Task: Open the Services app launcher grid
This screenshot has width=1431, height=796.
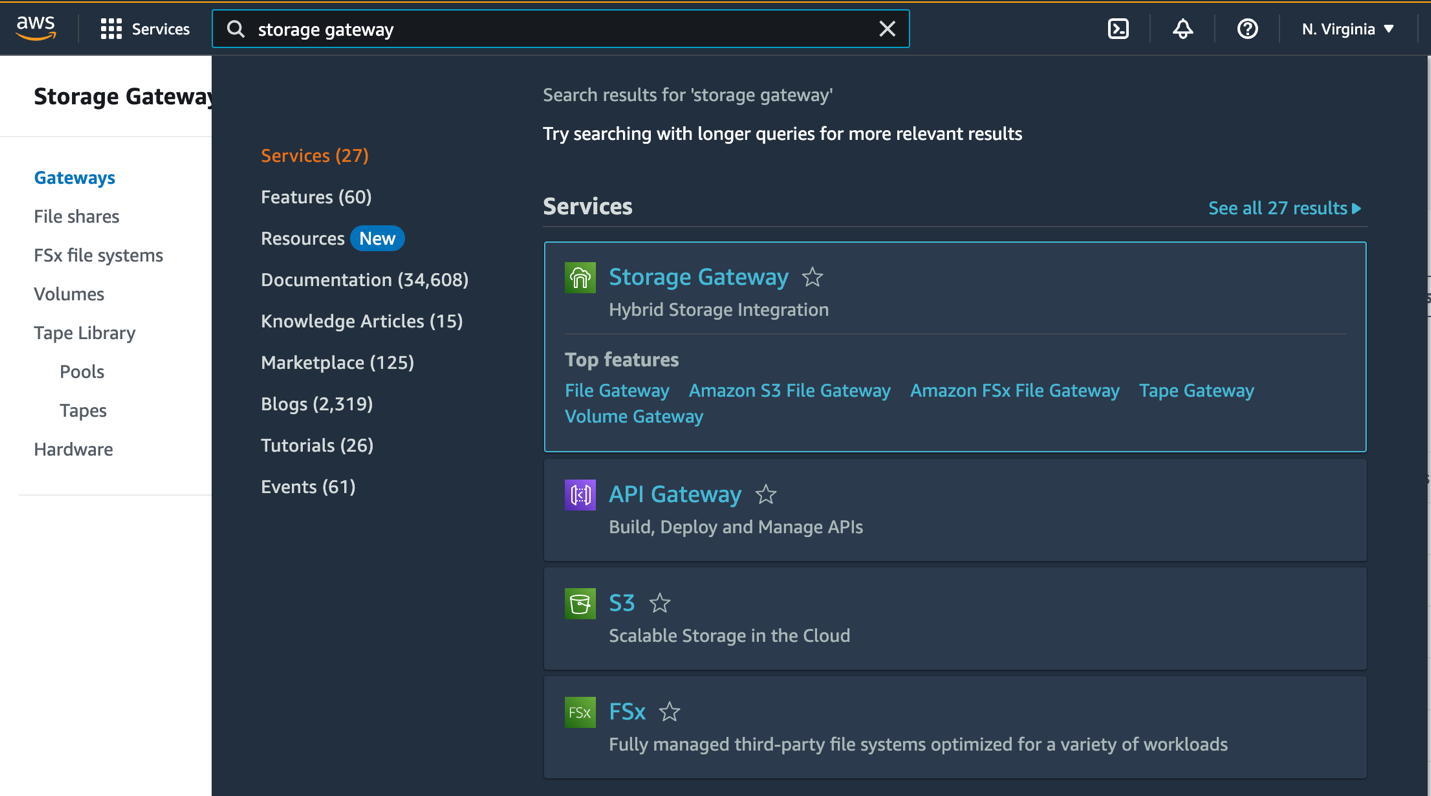Action: click(110, 28)
